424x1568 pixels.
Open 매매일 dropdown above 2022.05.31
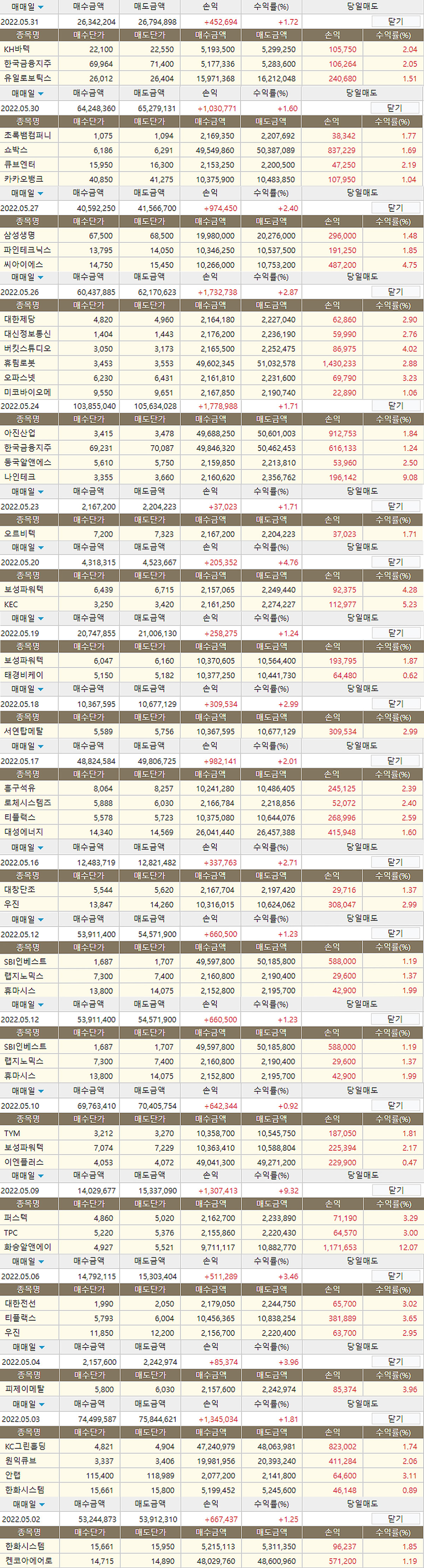[41, 7]
